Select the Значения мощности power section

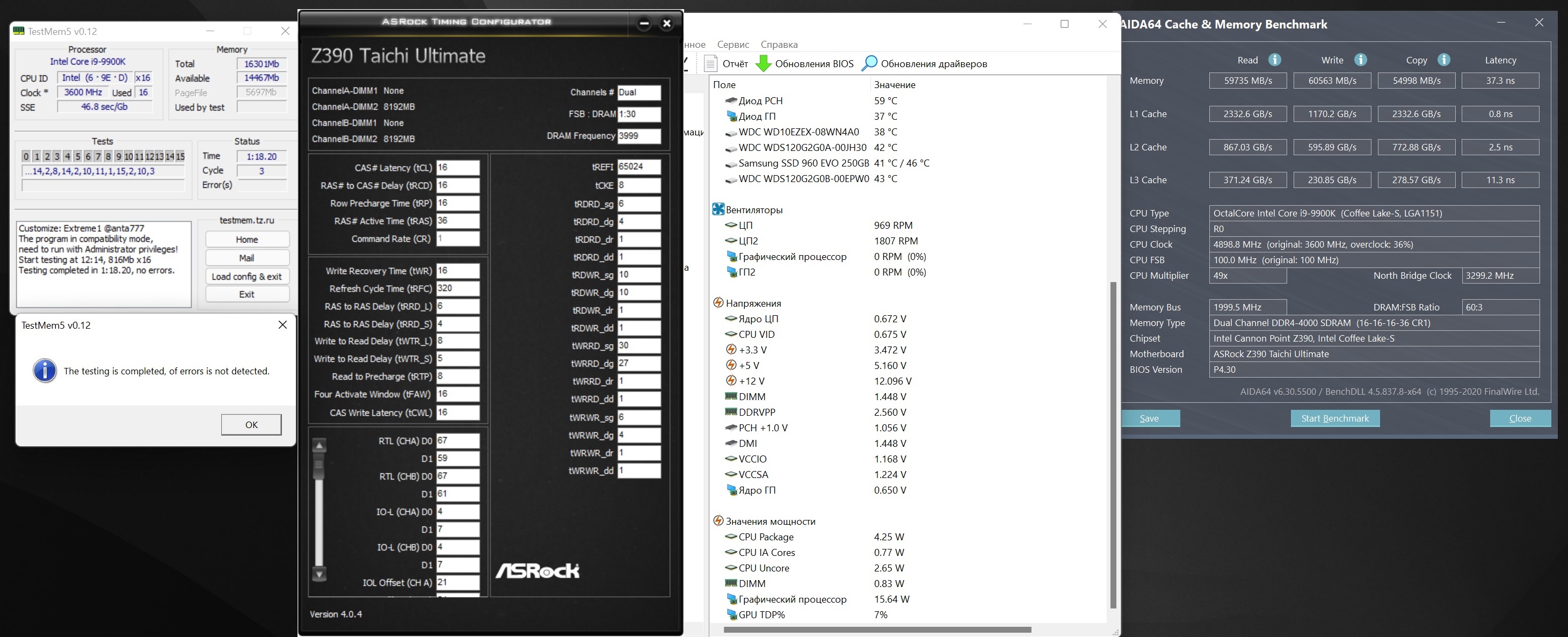(x=770, y=522)
